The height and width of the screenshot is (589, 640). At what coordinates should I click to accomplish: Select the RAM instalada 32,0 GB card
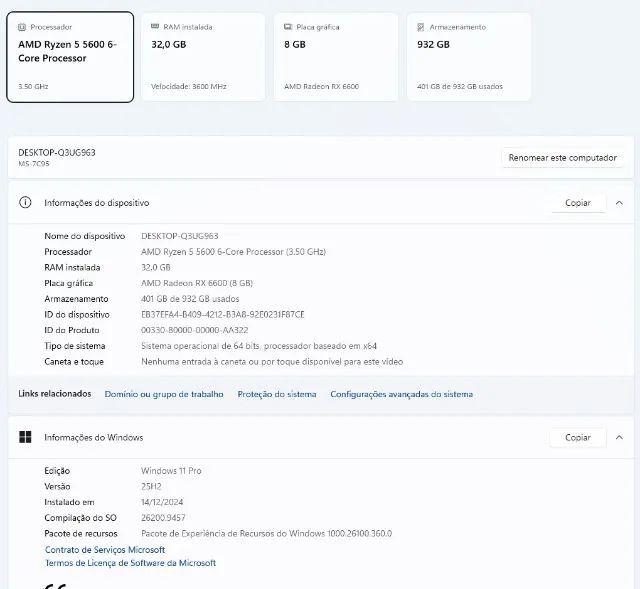click(x=203, y=57)
